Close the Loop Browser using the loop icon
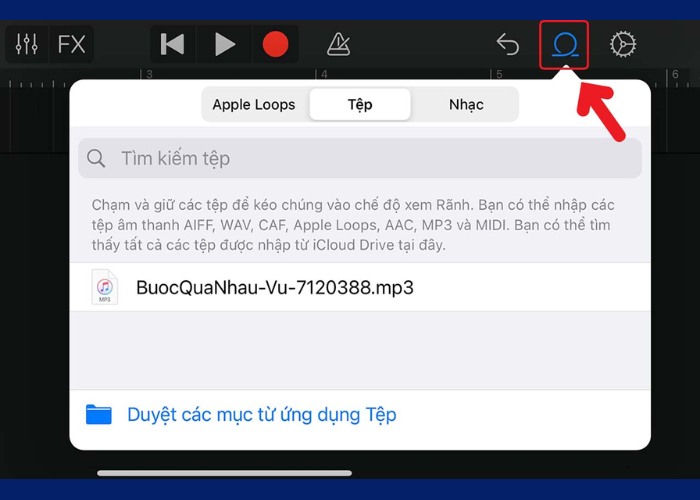This screenshot has height=500, width=700. coord(564,45)
